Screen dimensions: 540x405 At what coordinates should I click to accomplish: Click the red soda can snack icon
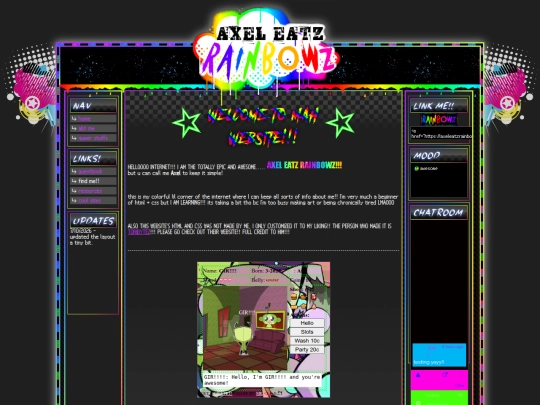[314, 297]
